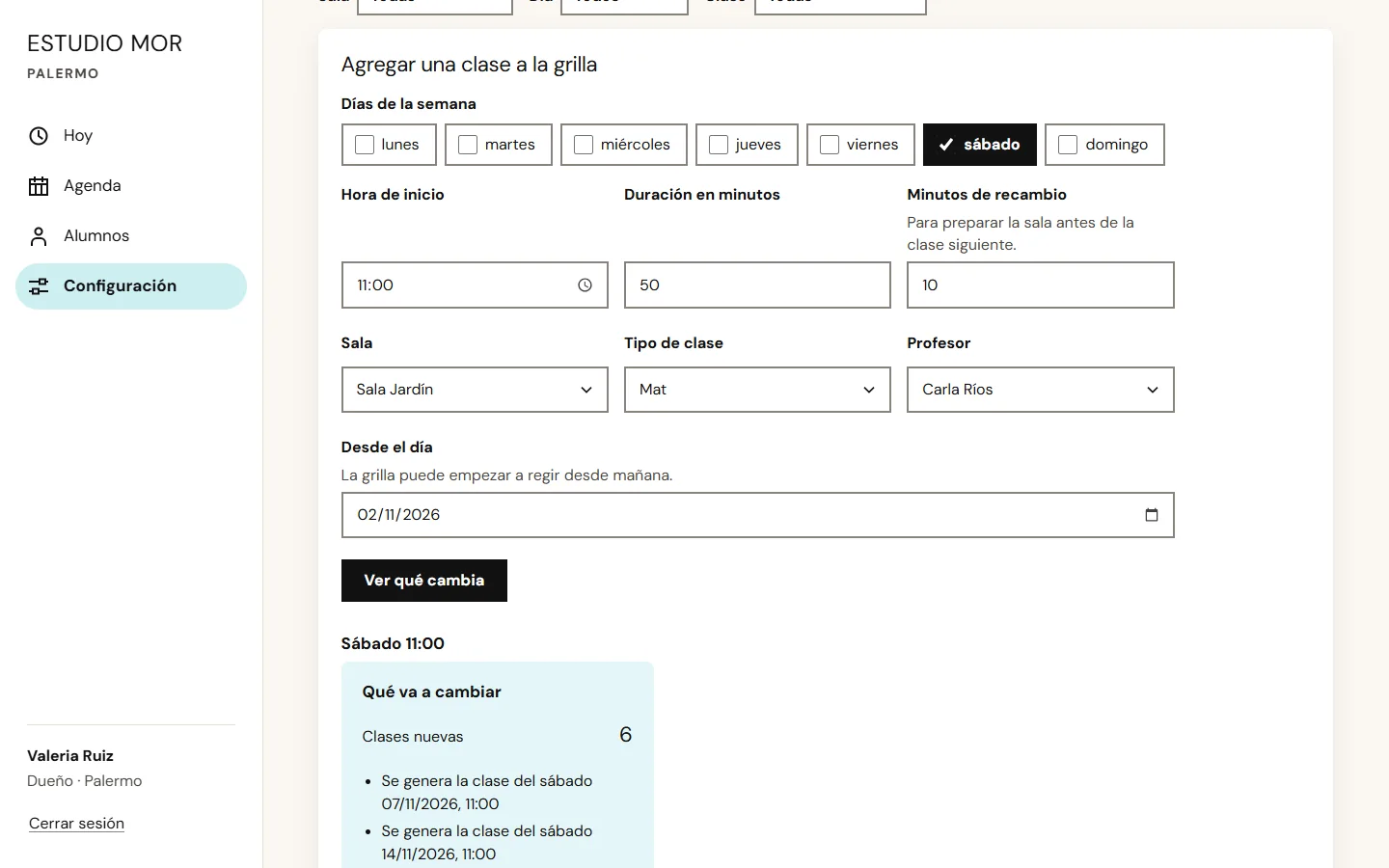This screenshot has height=868, width=1389.
Task: Click the Desde el día date field
Action: tap(757, 515)
